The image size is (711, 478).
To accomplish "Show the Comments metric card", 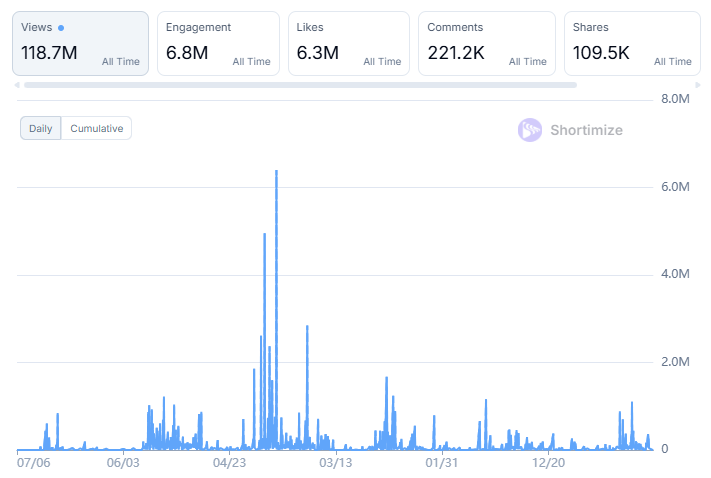I will coord(486,43).
